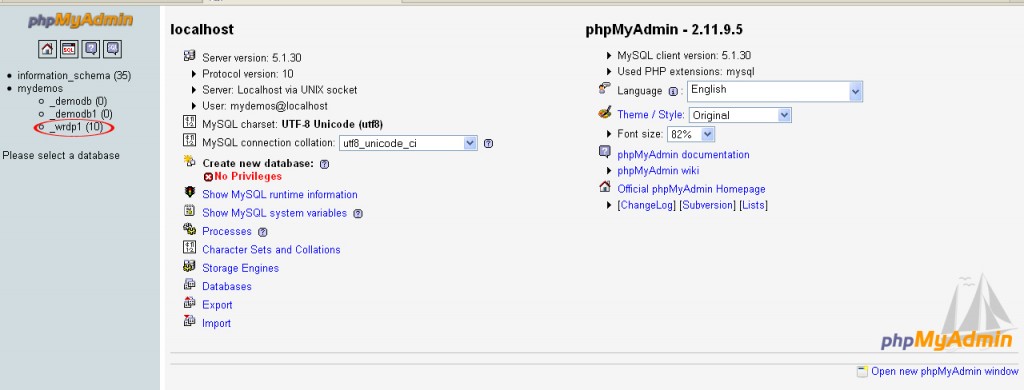Click the Official Homepage house icon

coord(605,187)
